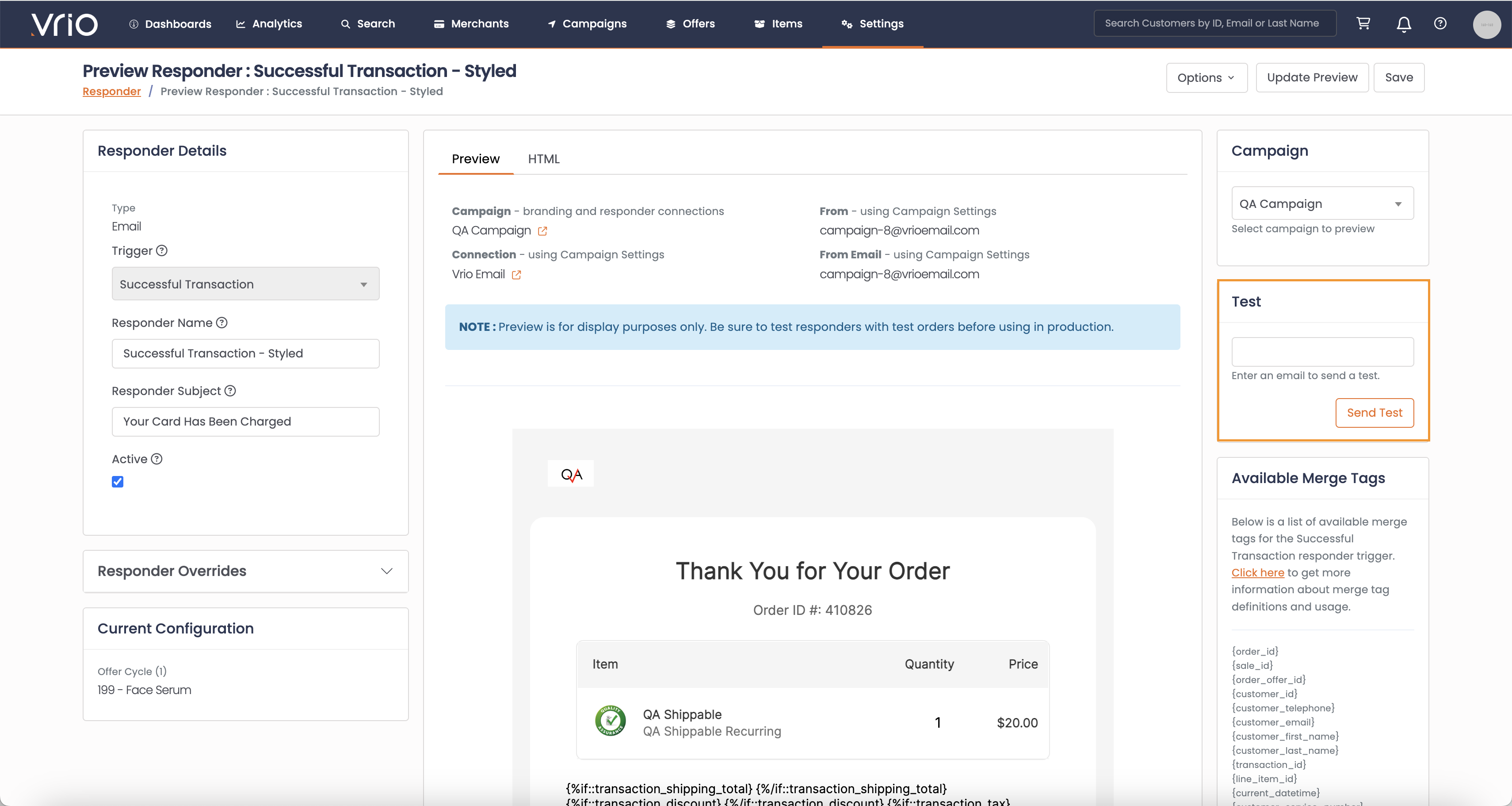Open the Merchants menu
The width and height of the screenshot is (1512, 806).
pyautogui.click(x=471, y=24)
